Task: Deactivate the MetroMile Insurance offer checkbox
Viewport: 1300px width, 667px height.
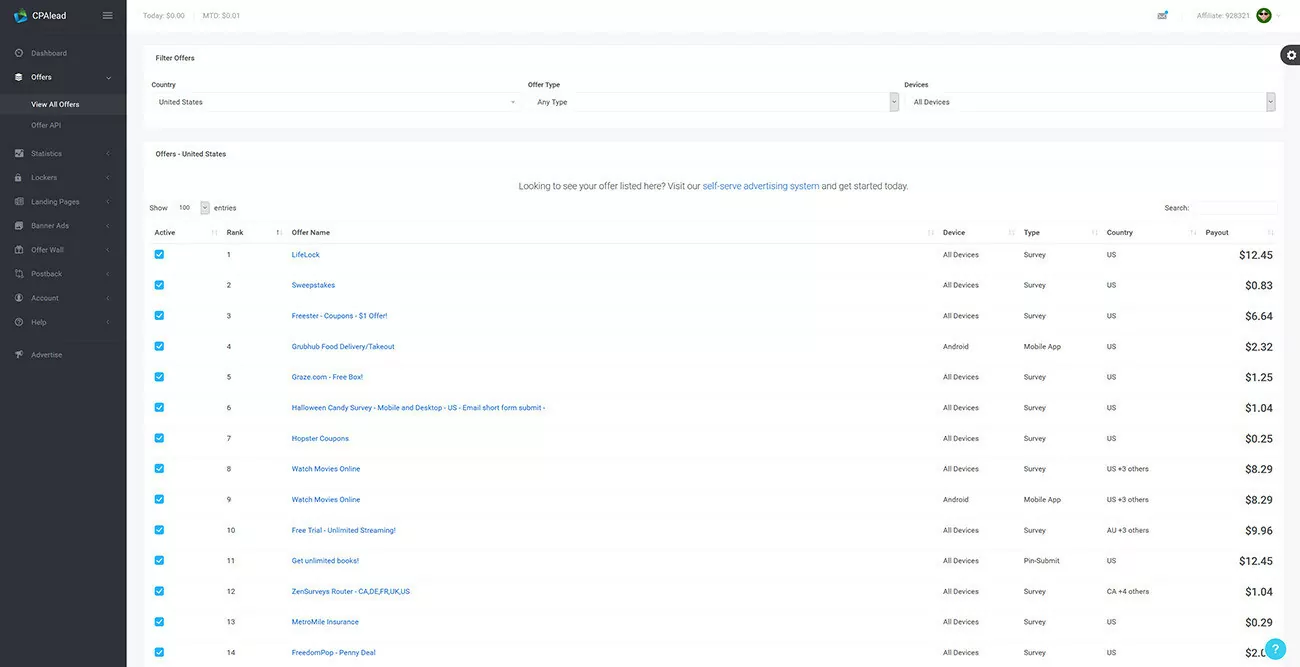Action: click(158, 621)
